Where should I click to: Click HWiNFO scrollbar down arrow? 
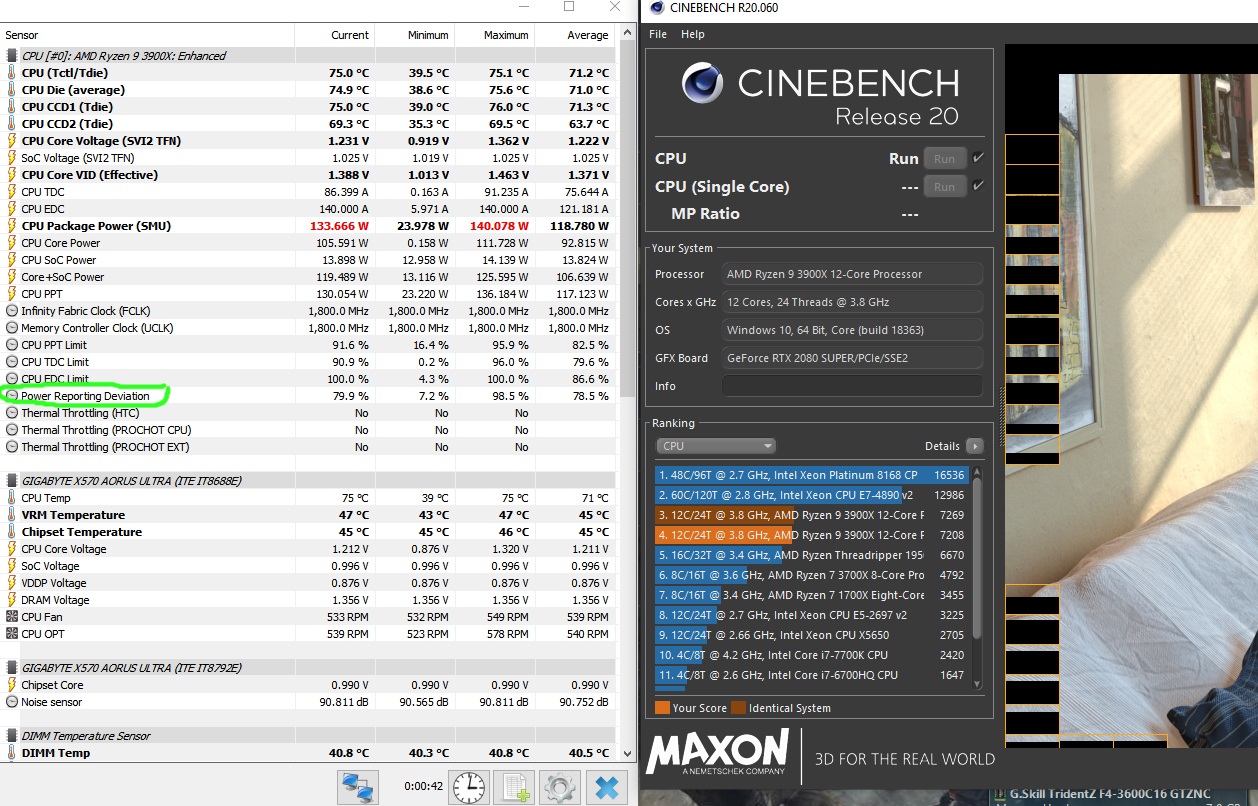click(627, 754)
